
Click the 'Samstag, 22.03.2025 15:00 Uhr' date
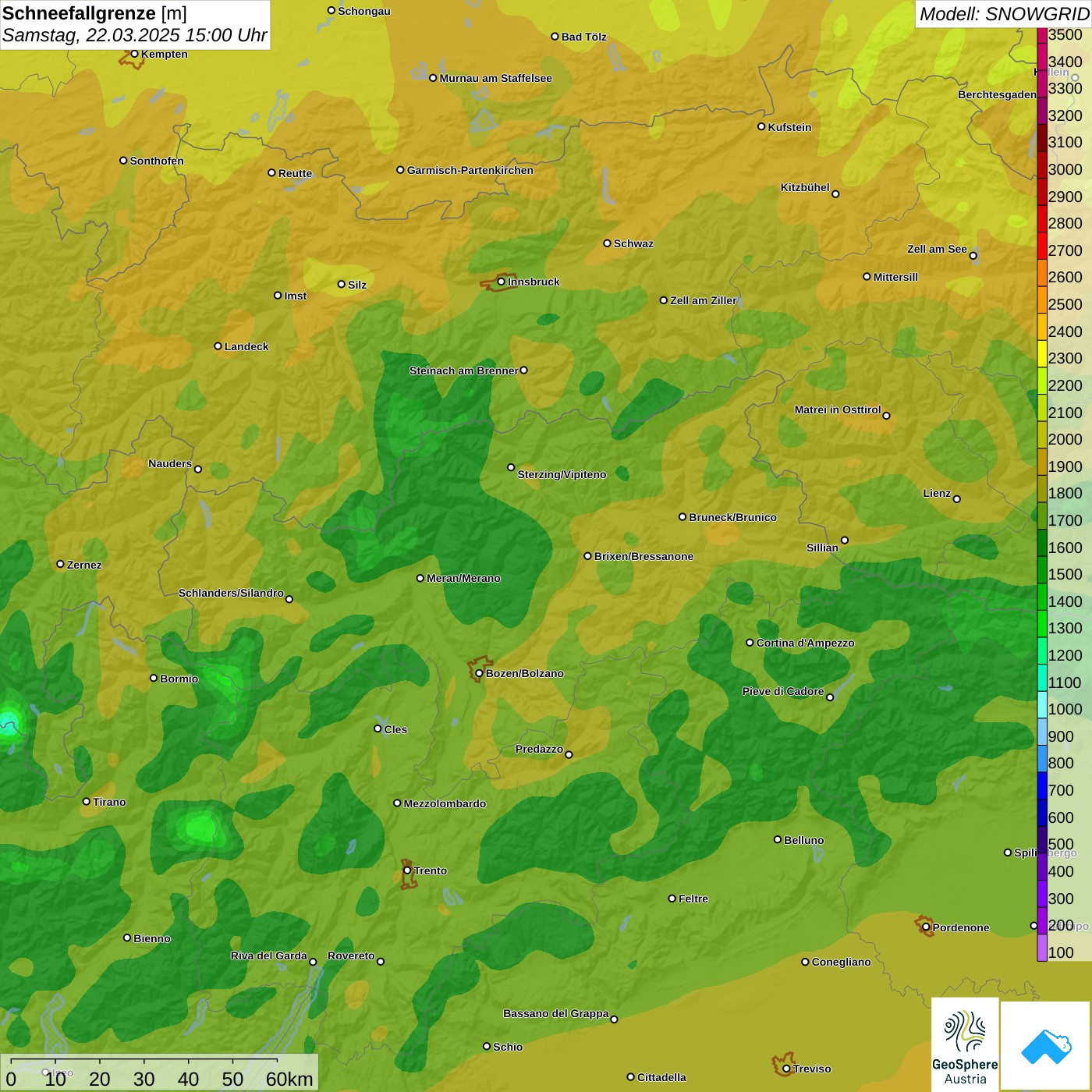pos(134,36)
